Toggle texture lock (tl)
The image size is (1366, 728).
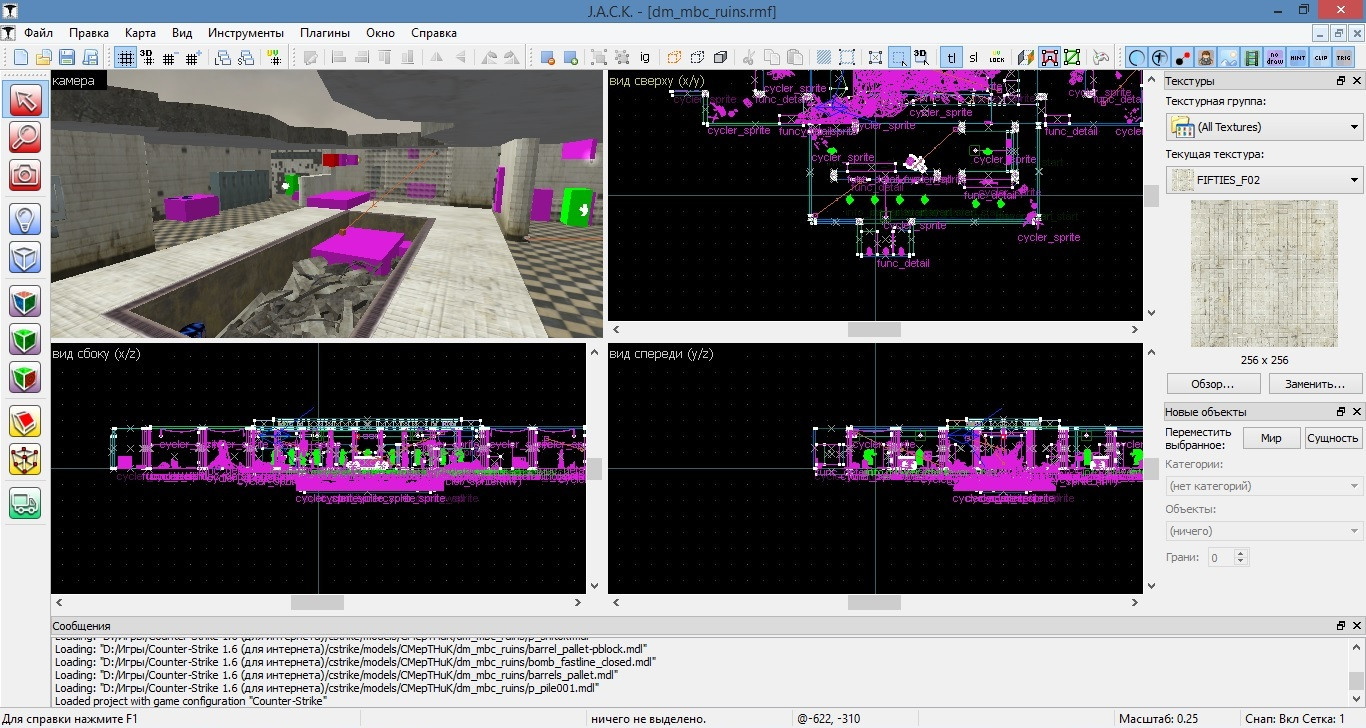click(x=951, y=57)
